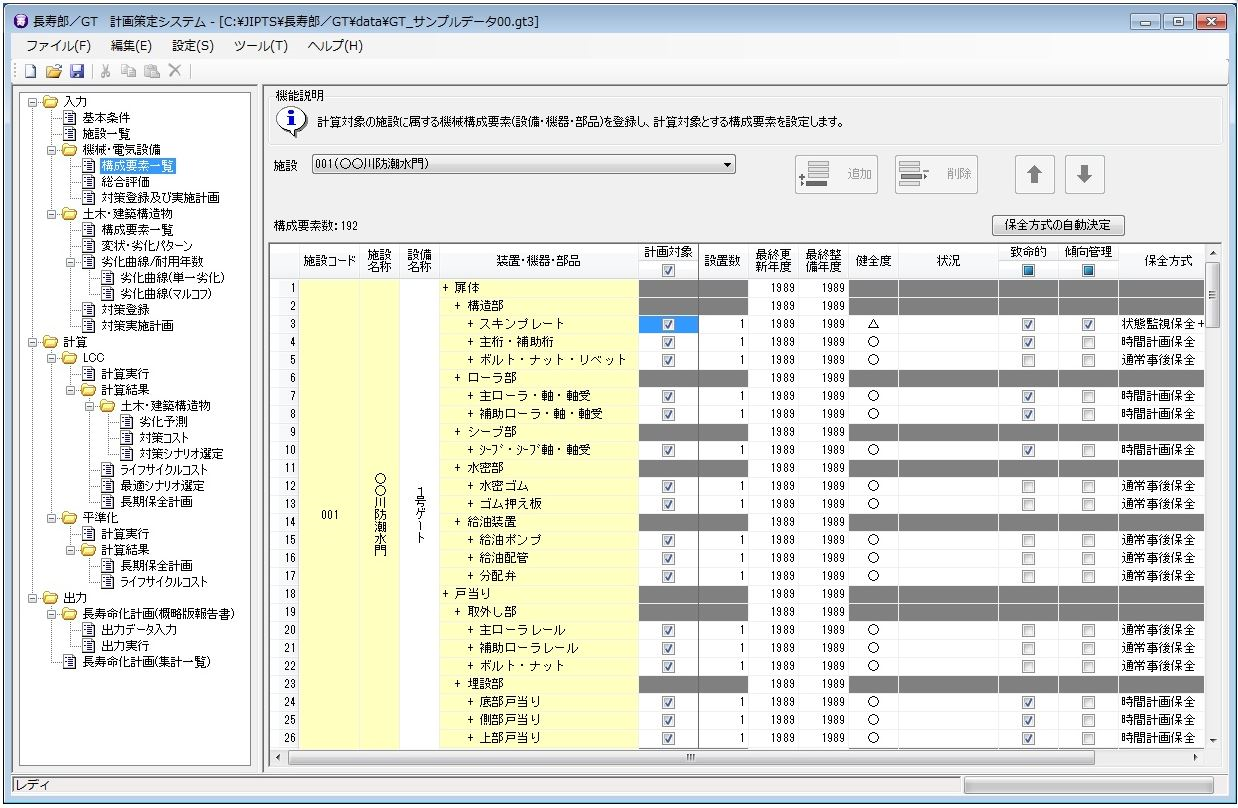Image resolution: width=1238 pixels, height=808 pixels.
Task: Collapse the LCC tree node
Action: [53, 358]
